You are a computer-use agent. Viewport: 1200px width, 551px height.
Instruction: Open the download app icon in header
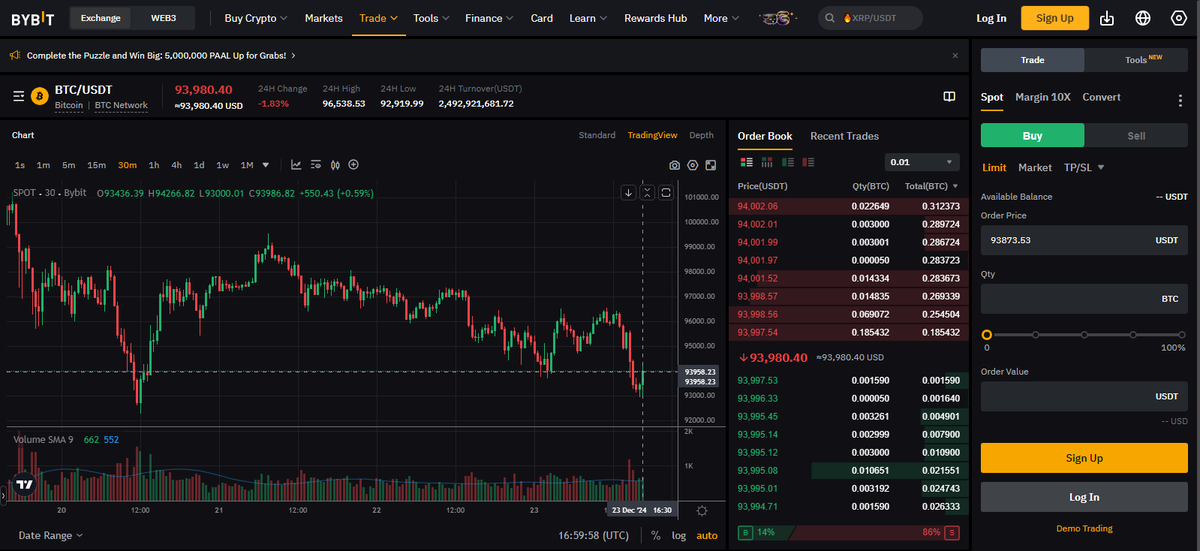(x=1106, y=18)
